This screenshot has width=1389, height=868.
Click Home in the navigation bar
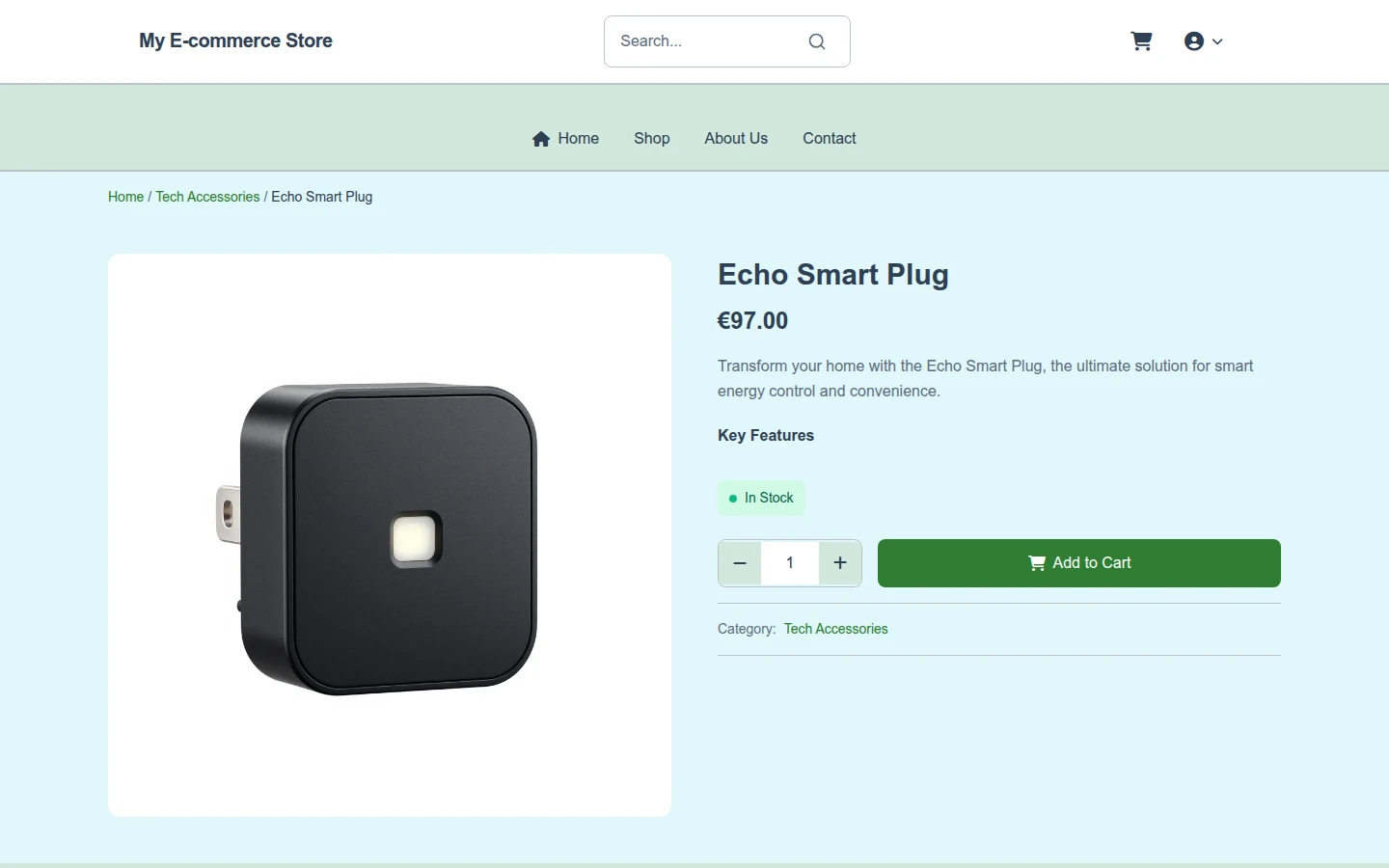(x=578, y=139)
